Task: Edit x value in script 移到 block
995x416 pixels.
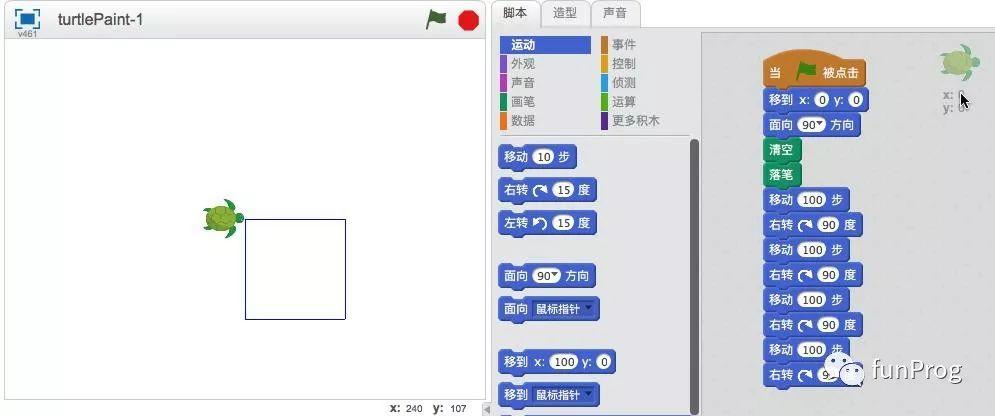Action: pos(822,100)
